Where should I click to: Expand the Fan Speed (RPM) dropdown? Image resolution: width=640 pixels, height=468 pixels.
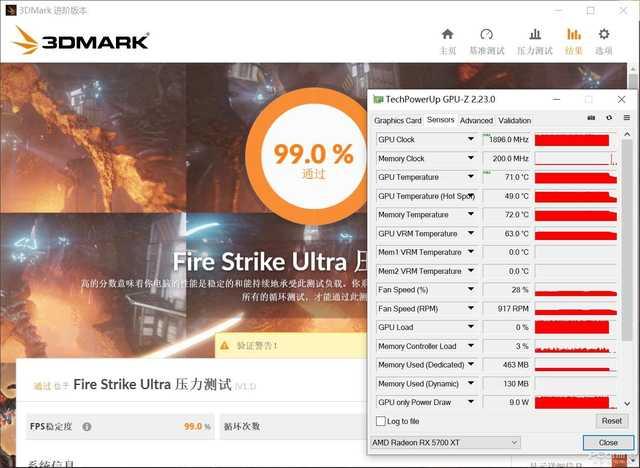tap(471, 308)
